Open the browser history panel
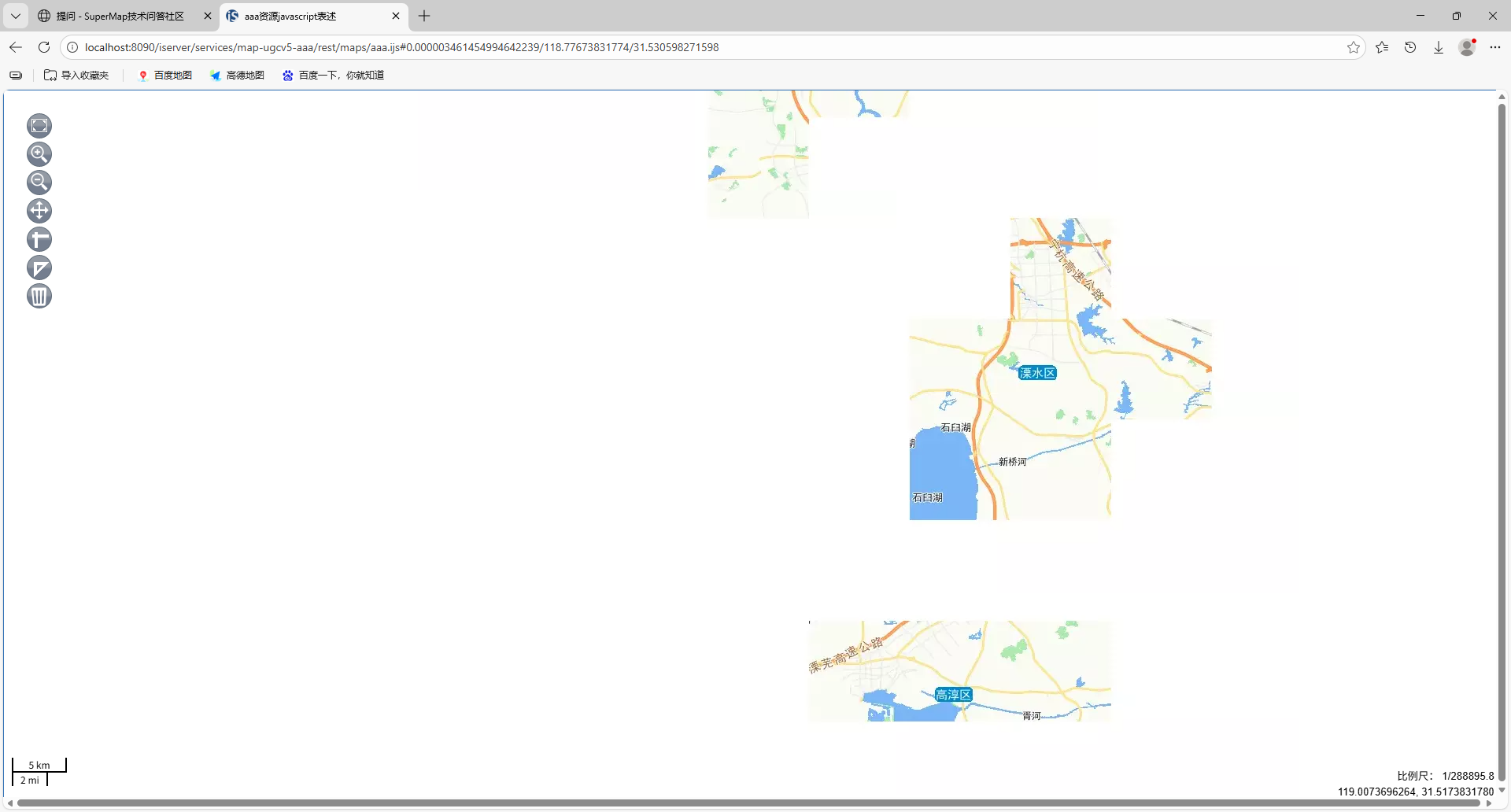This screenshot has width=1511, height=812. click(x=1410, y=47)
